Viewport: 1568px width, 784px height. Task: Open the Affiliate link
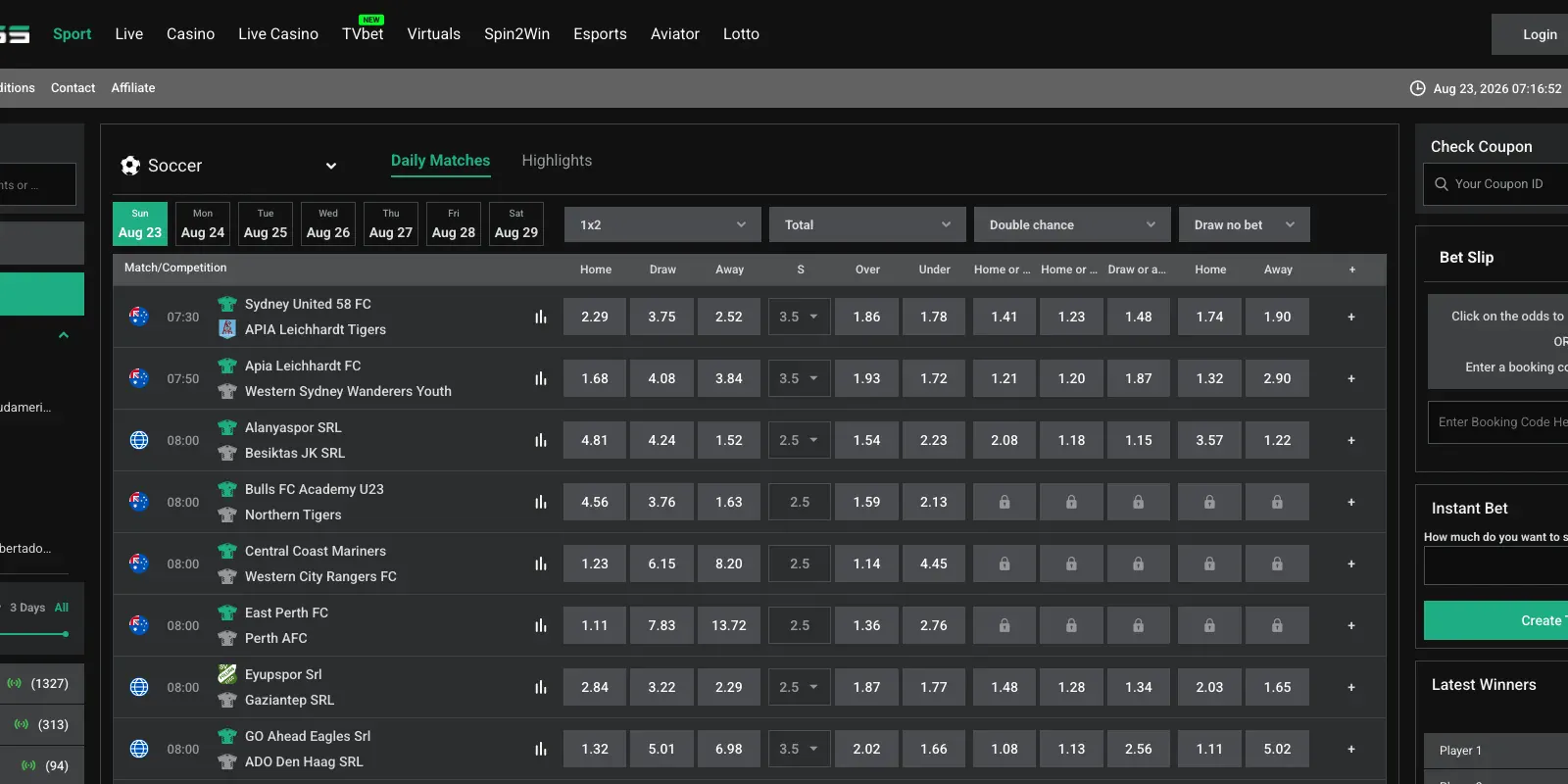pyautogui.click(x=133, y=88)
